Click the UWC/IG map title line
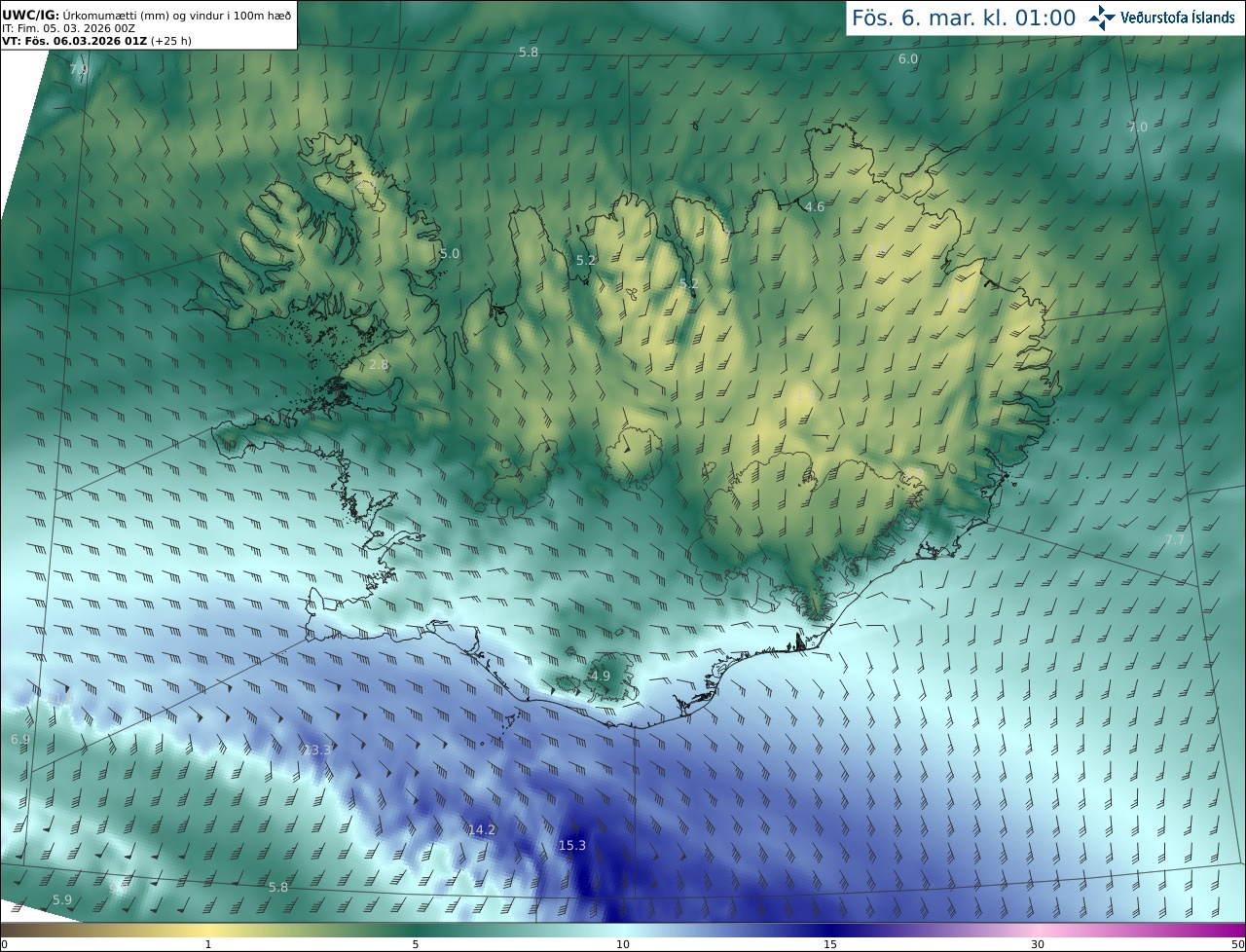The image size is (1246, 952). pos(147,14)
